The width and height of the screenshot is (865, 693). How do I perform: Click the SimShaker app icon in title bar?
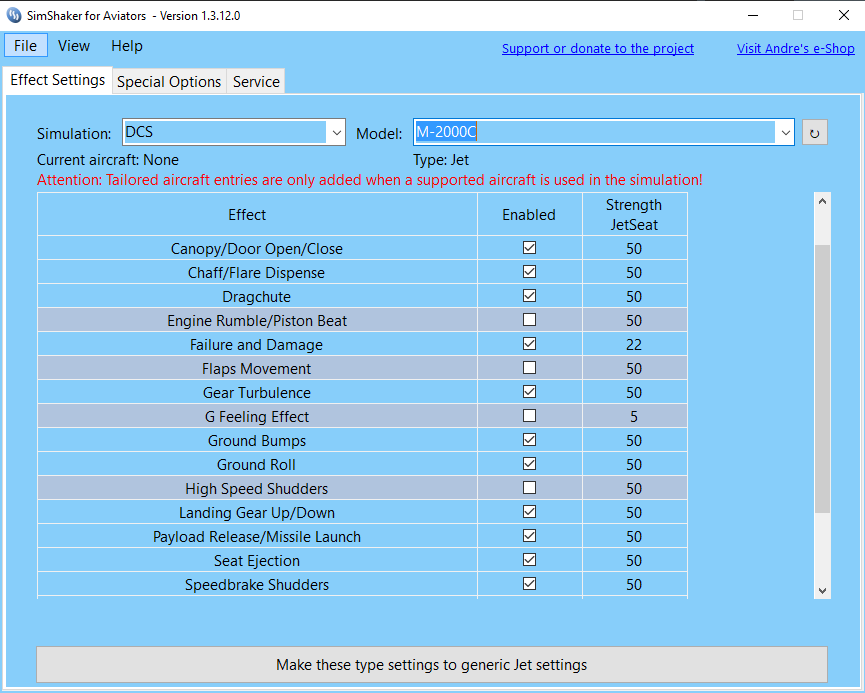[x=14, y=15]
